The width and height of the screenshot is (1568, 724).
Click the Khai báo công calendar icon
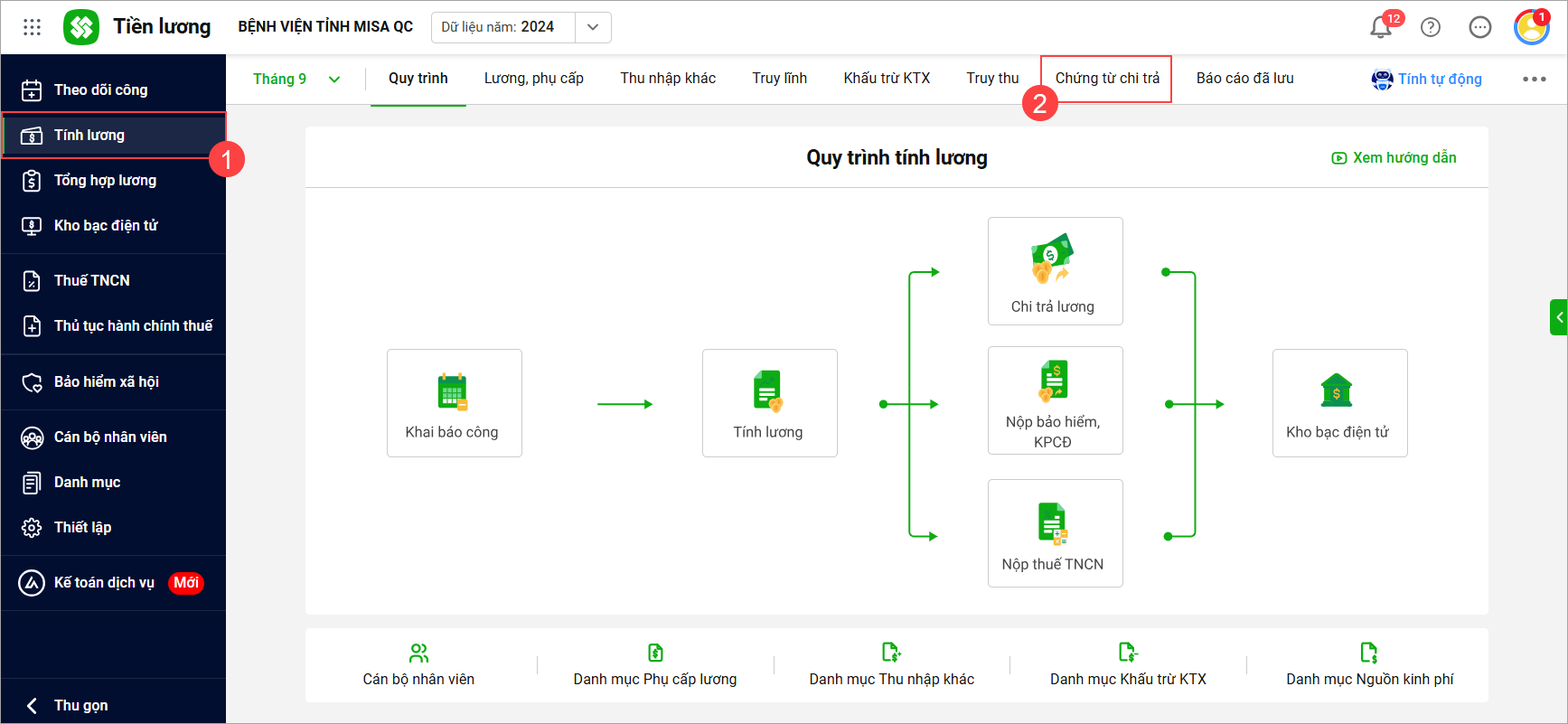(453, 392)
